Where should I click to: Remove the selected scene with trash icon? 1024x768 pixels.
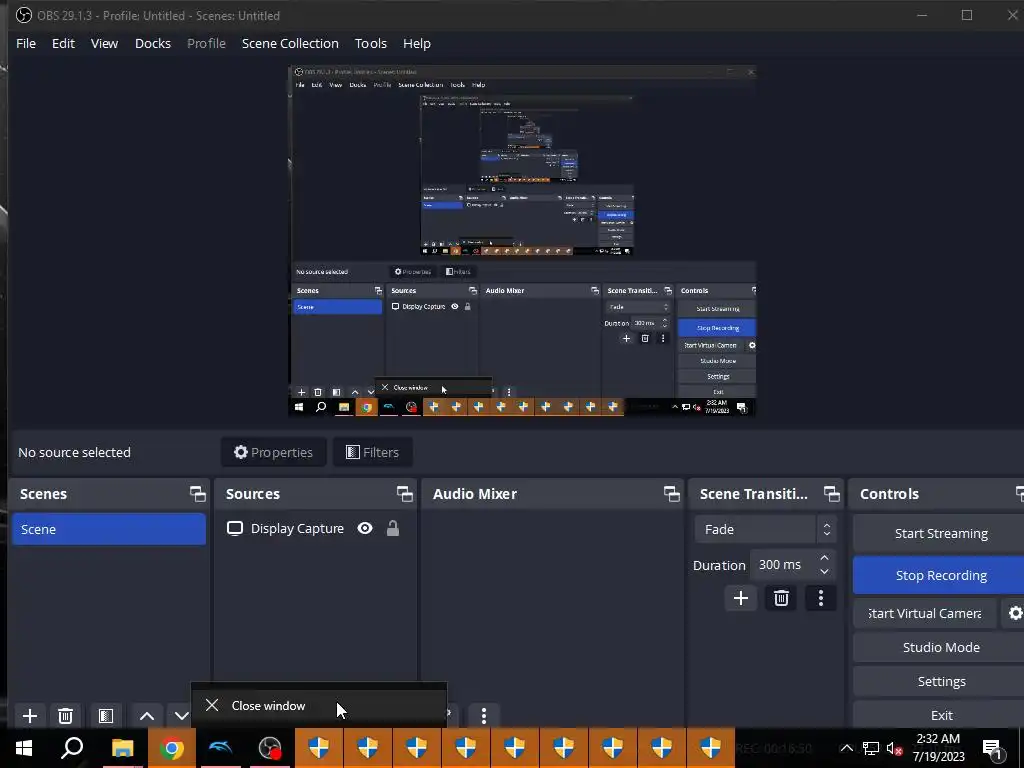pyautogui.click(x=65, y=716)
